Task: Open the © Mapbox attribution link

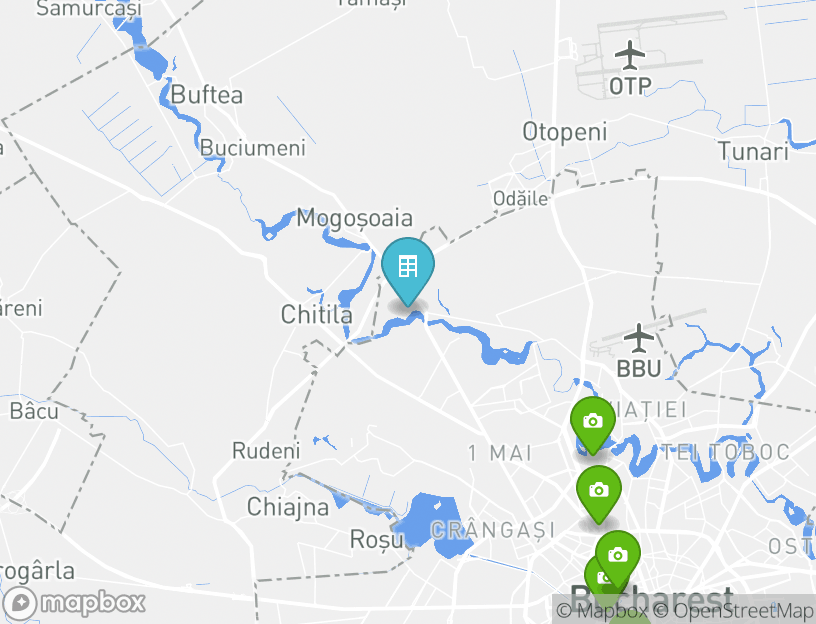Action: point(603,611)
